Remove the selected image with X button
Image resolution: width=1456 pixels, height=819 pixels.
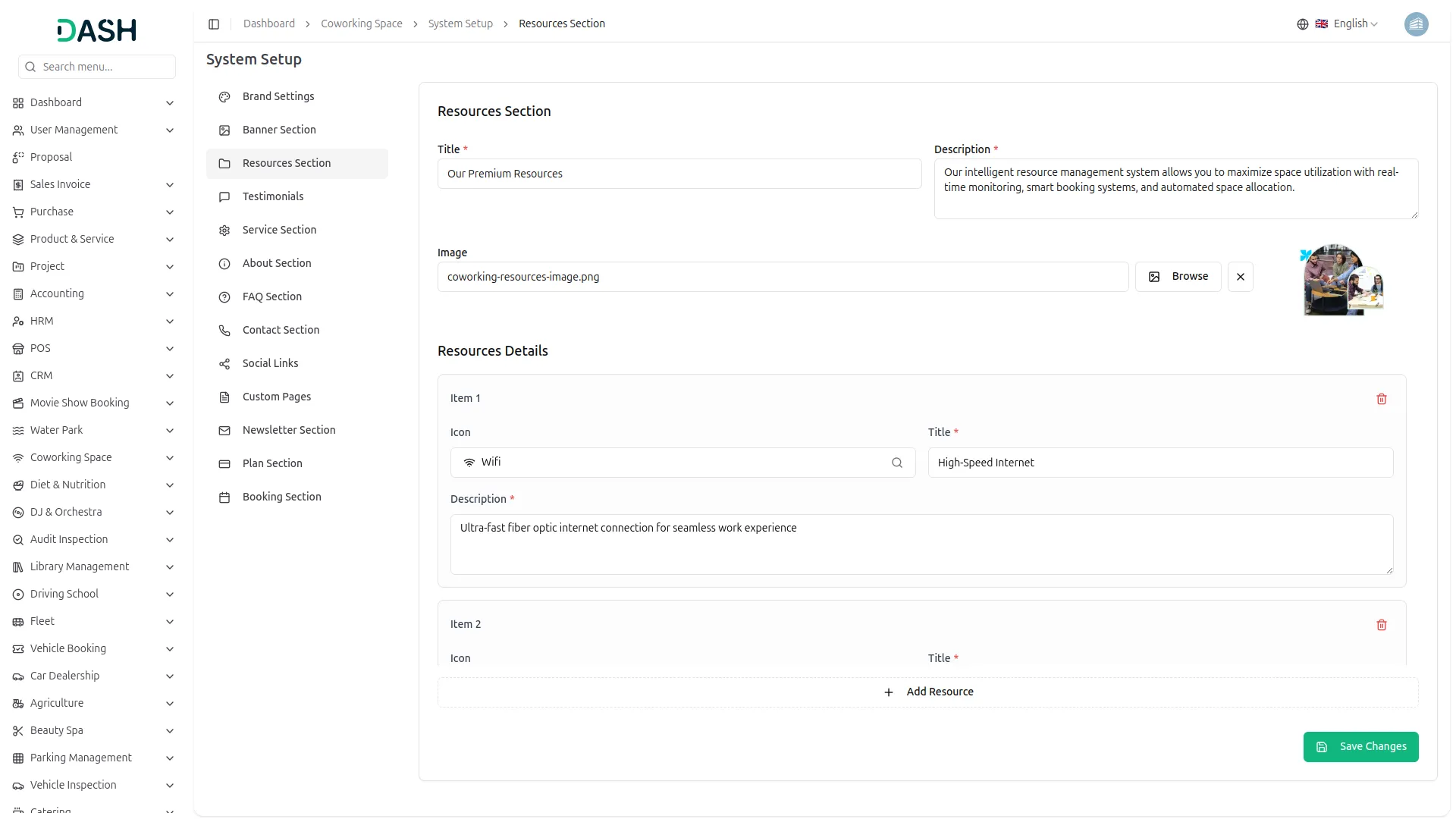pyautogui.click(x=1240, y=277)
